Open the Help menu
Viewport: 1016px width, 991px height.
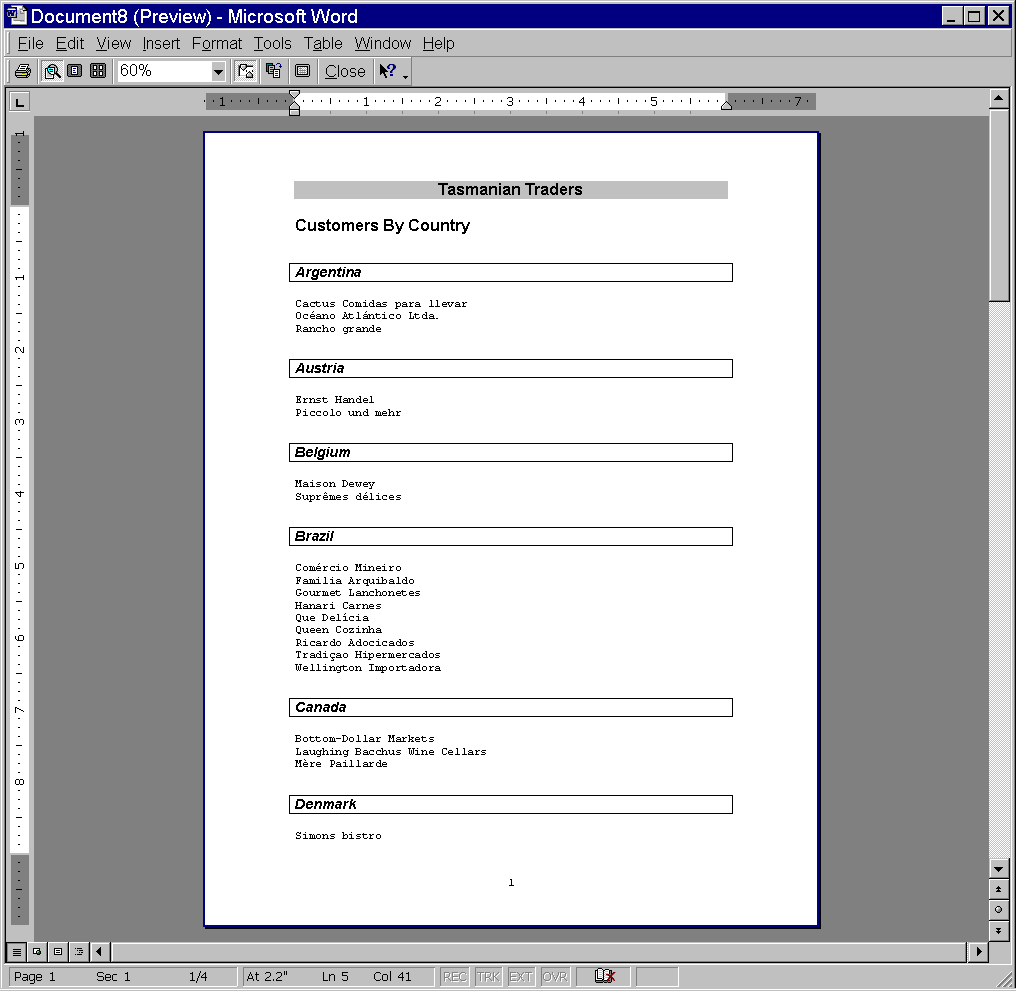438,43
